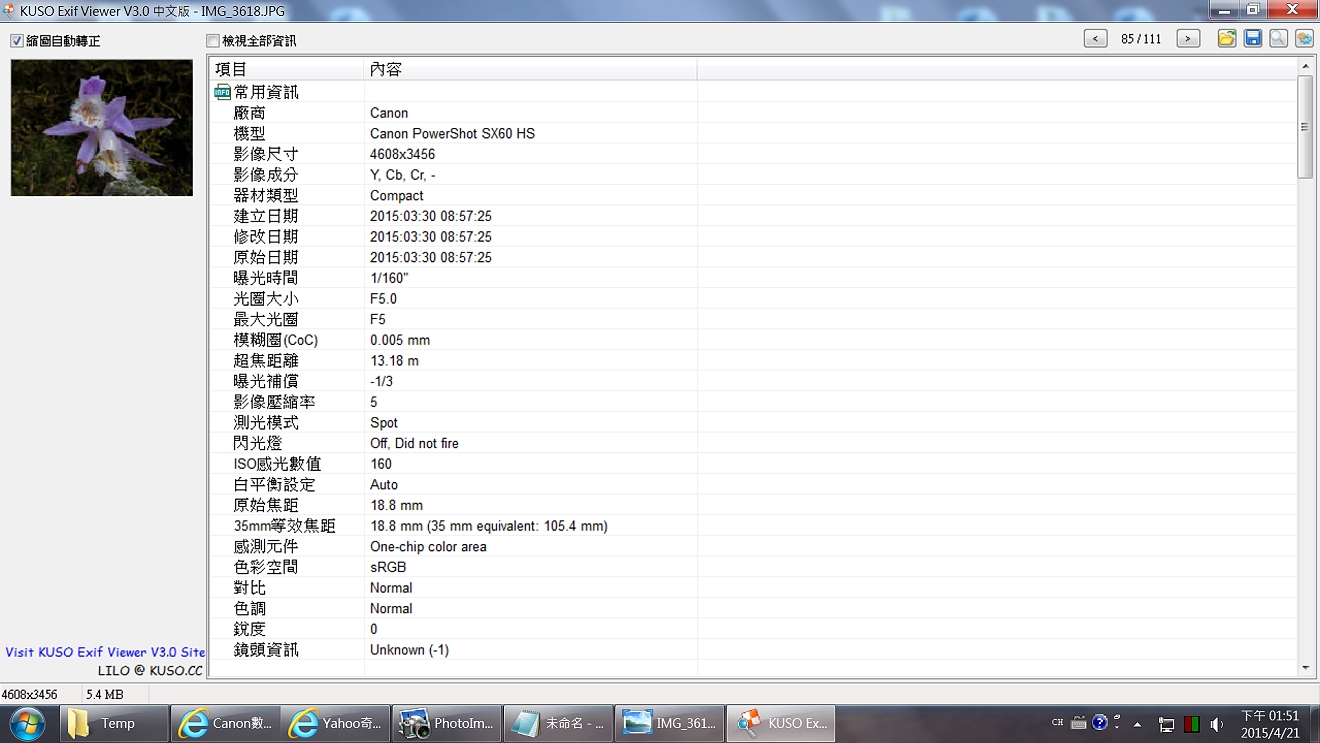Go to the next image with the > button
This screenshot has width=1320, height=743.
click(x=1188, y=39)
